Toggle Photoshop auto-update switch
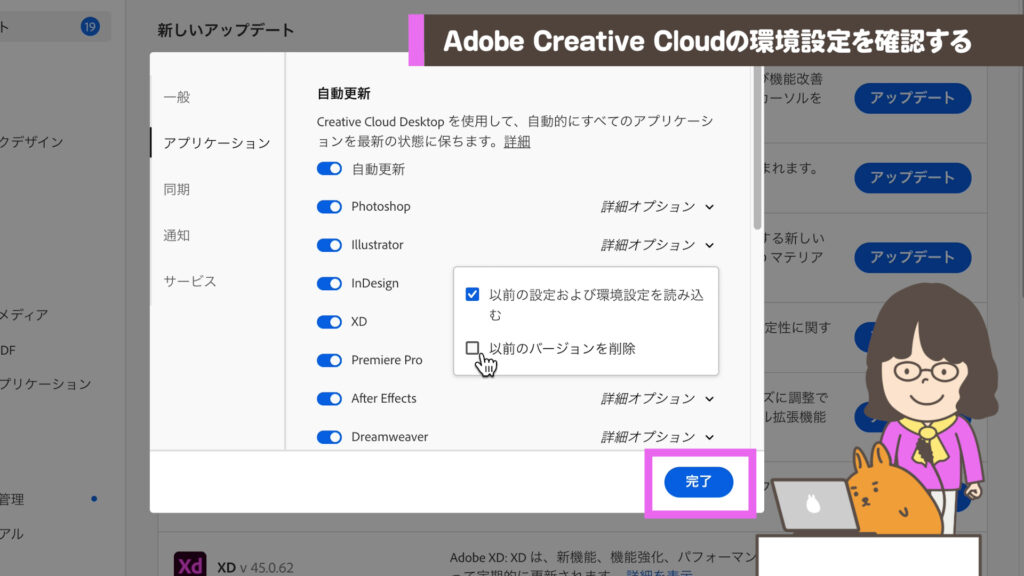The image size is (1024, 576). pyautogui.click(x=329, y=206)
